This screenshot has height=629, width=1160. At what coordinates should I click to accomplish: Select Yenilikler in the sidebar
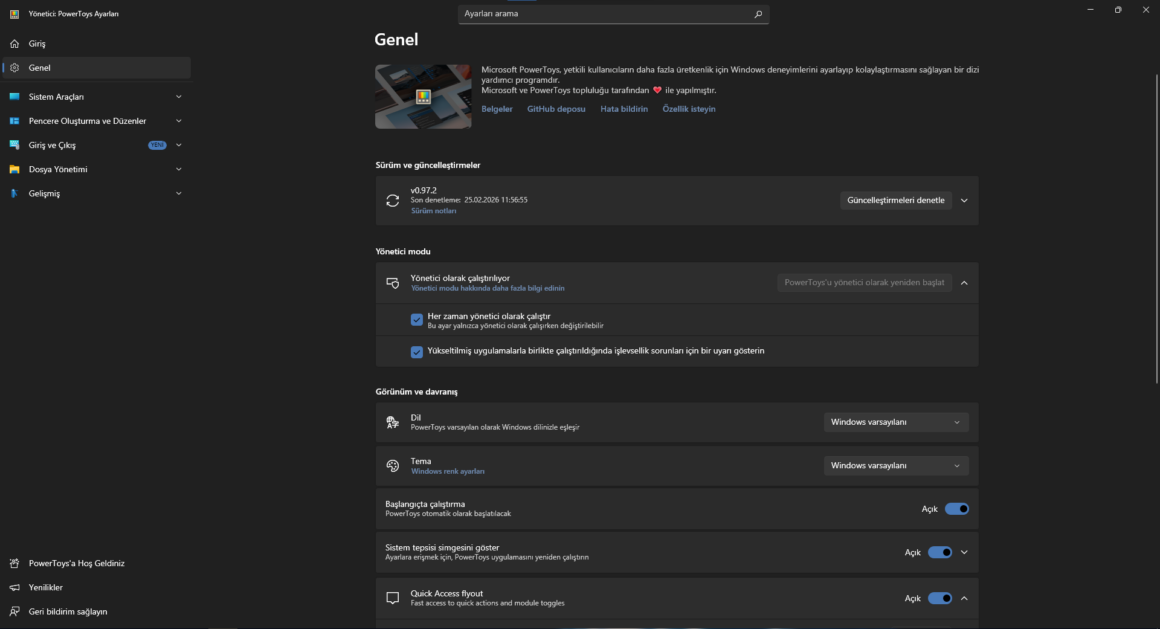click(45, 587)
